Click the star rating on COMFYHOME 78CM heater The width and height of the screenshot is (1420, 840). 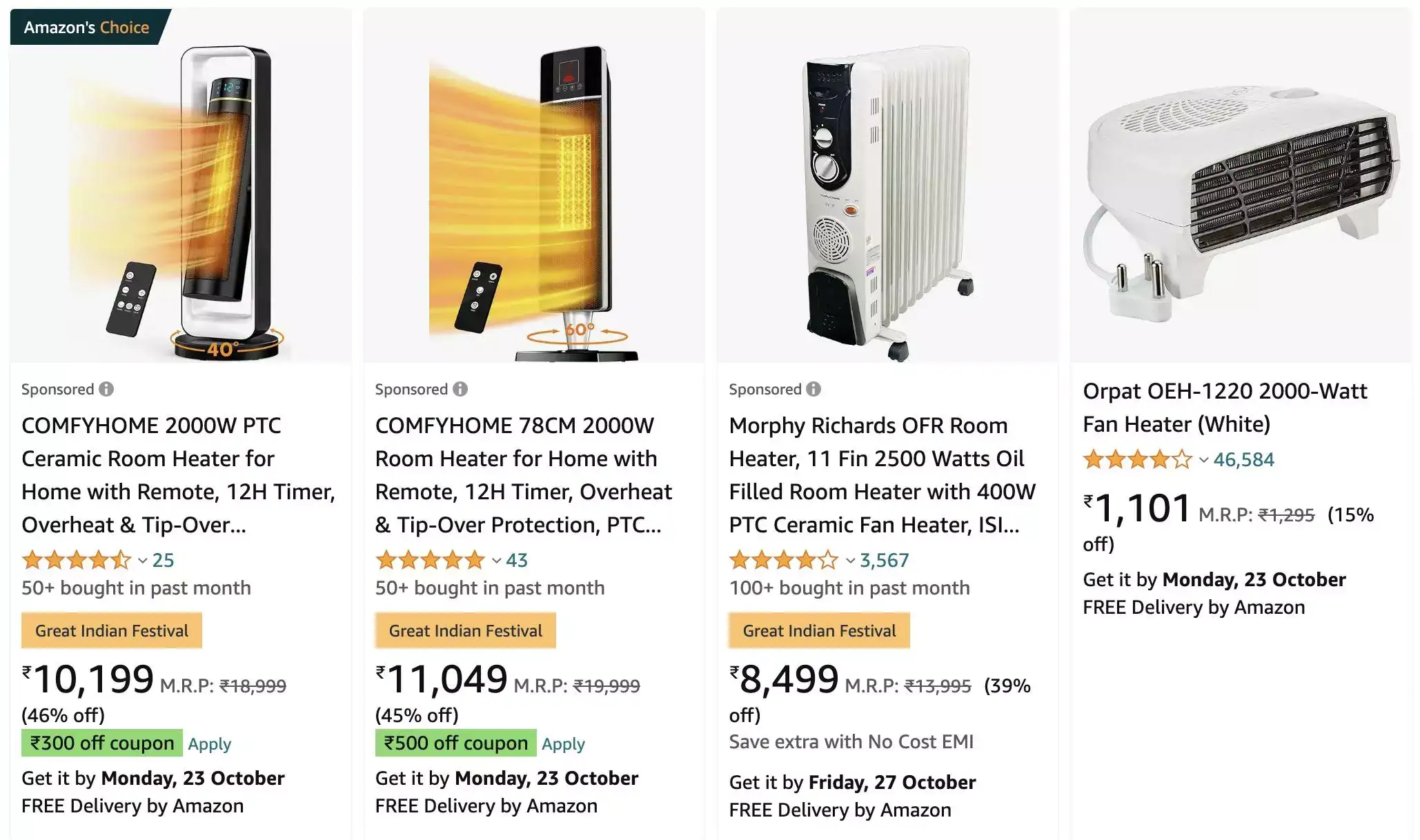429,561
